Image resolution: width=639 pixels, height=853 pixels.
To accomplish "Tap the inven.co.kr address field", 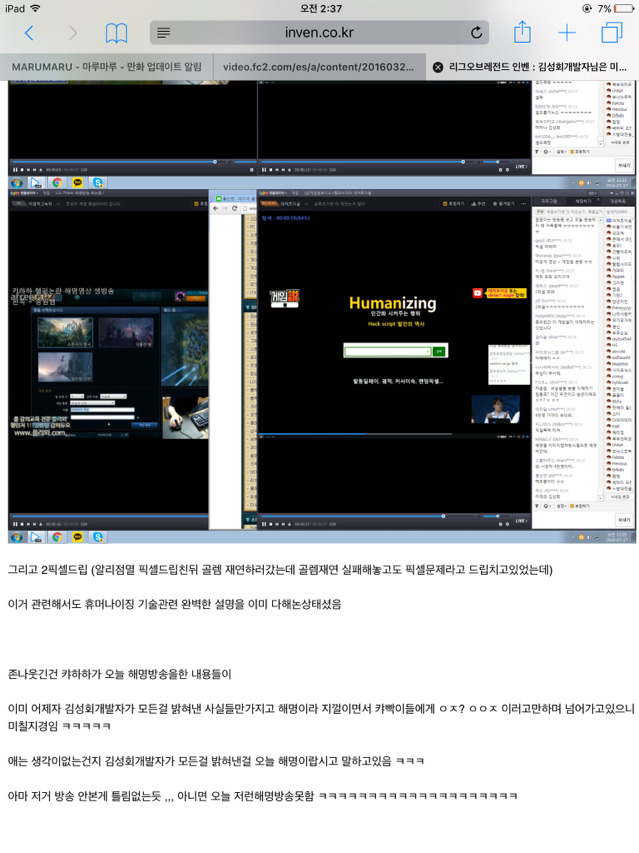I will 319,33.
